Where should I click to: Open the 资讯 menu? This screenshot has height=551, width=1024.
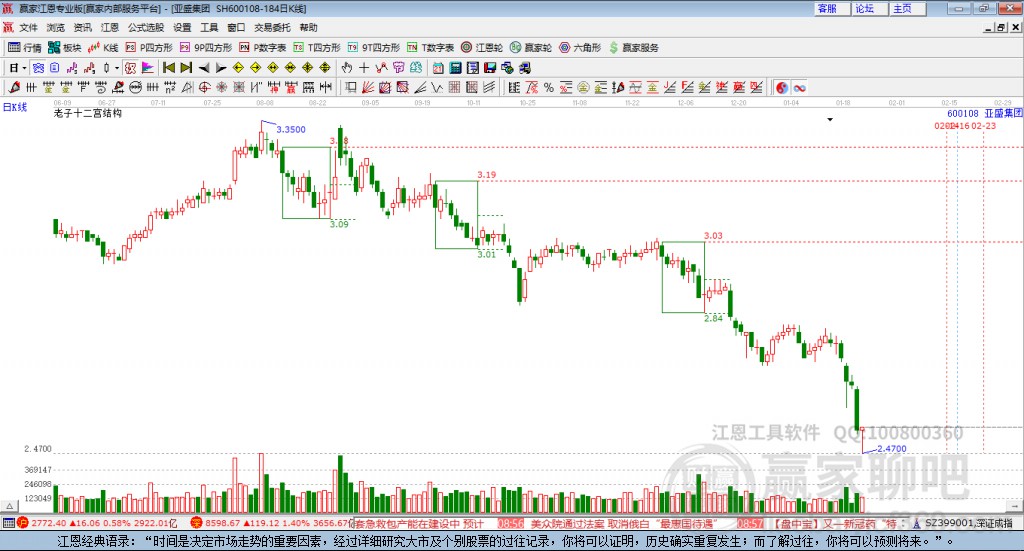point(82,27)
